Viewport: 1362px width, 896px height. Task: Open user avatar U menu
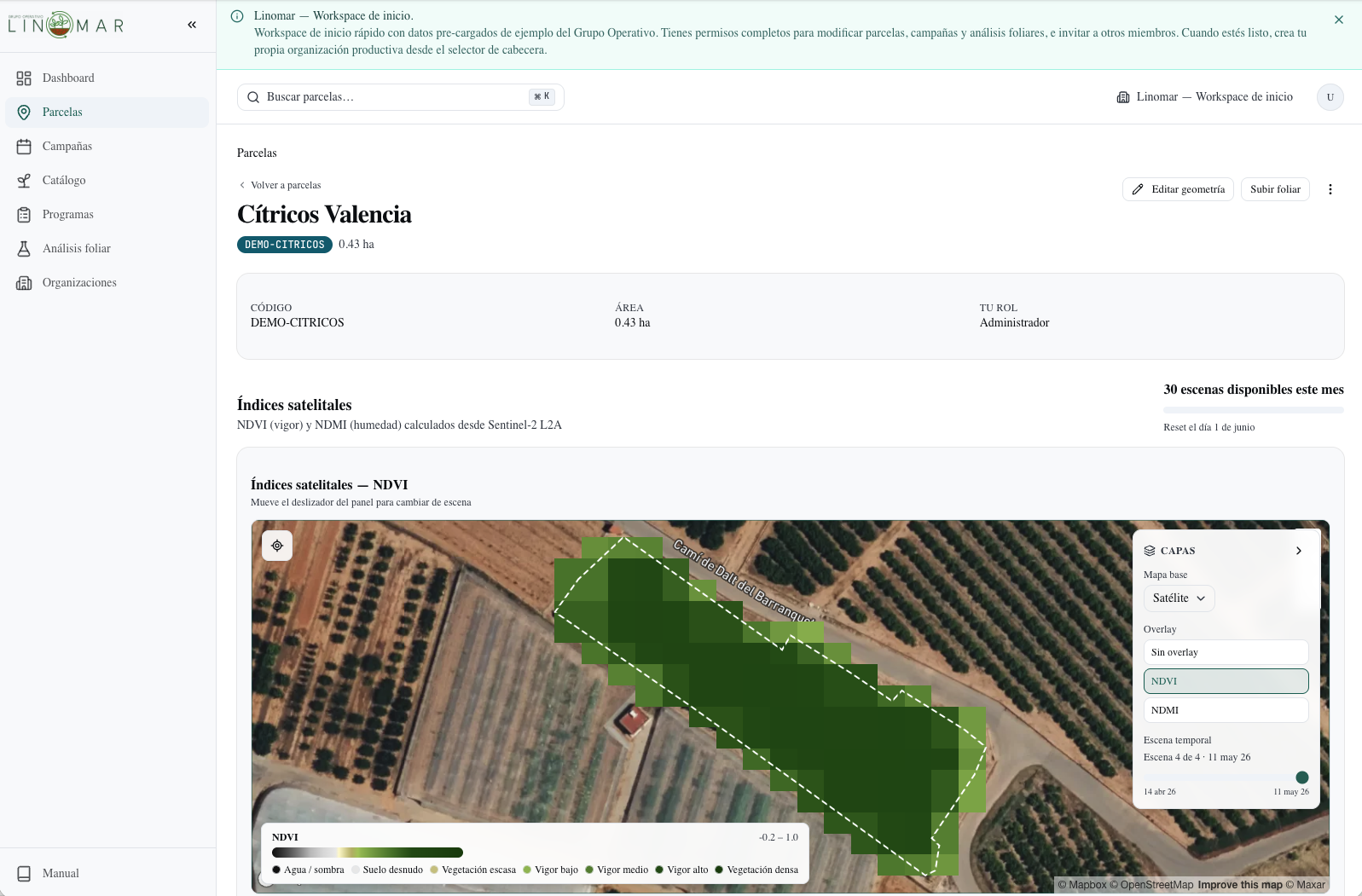(x=1330, y=97)
